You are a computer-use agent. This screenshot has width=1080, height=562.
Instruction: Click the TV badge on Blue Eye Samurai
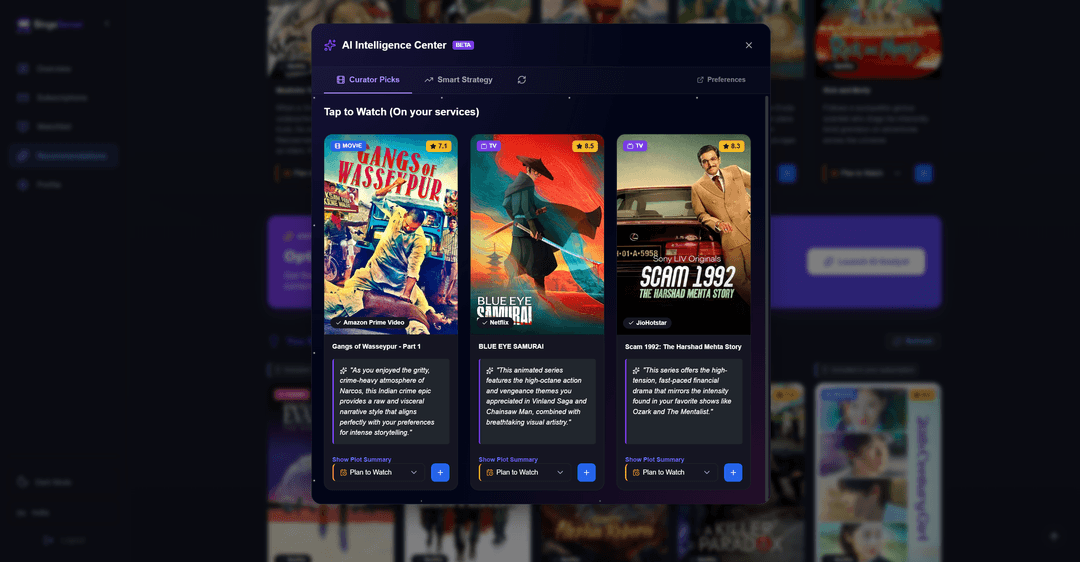488,146
